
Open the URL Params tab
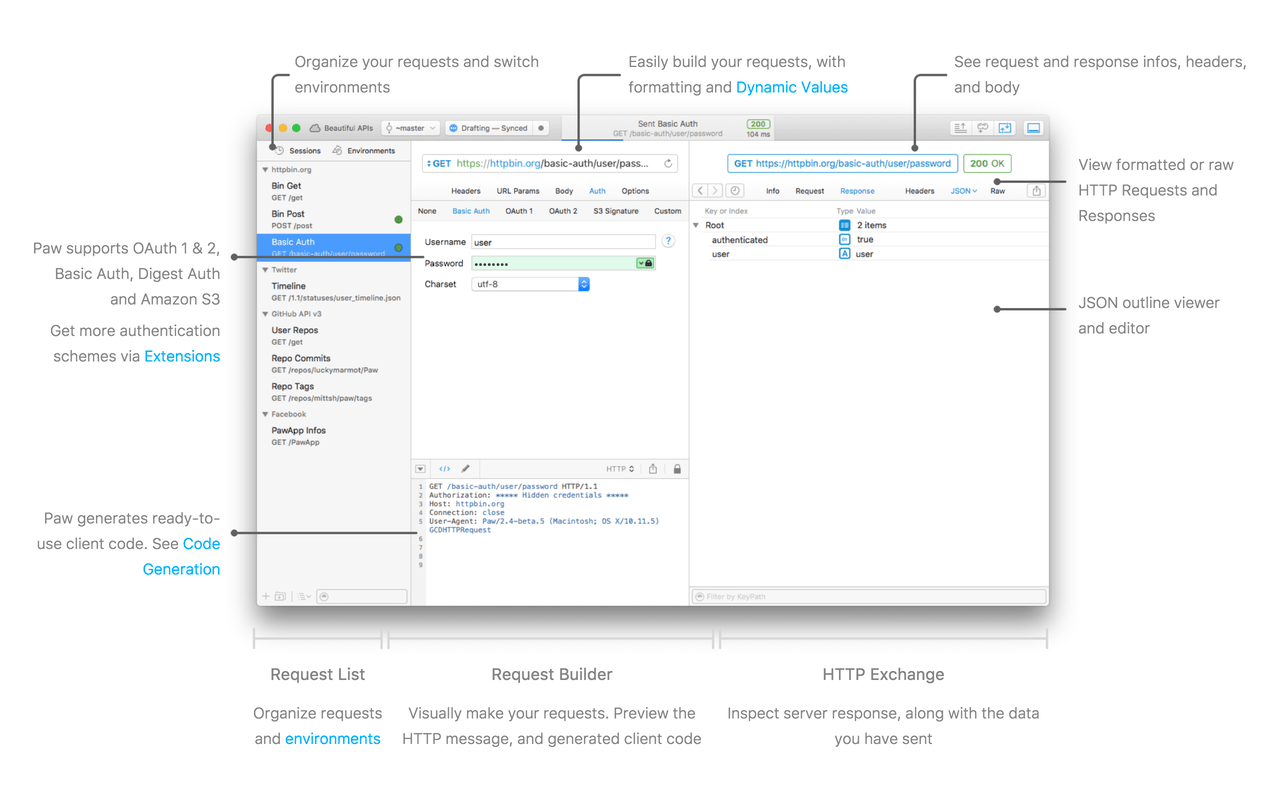coord(518,191)
